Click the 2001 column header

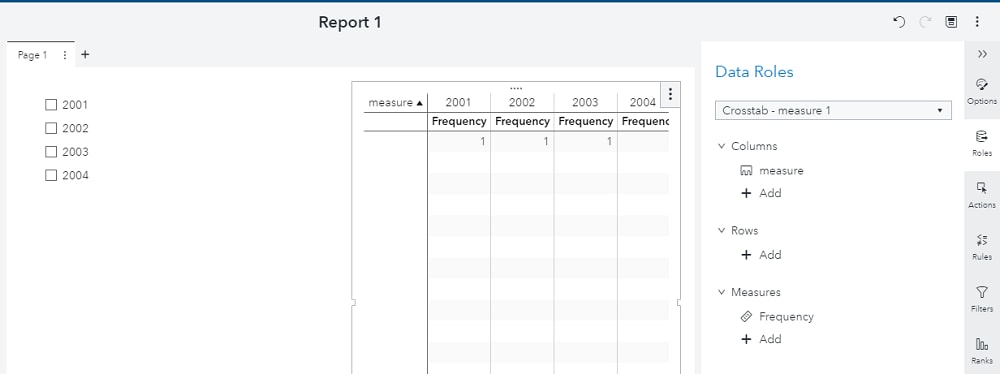click(x=459, y=102)
